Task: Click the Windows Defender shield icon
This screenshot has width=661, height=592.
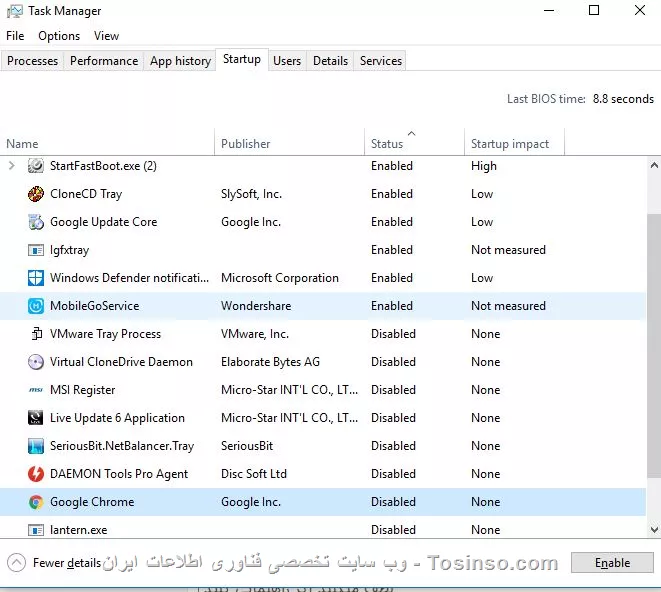Action: (x=36, y=278)
